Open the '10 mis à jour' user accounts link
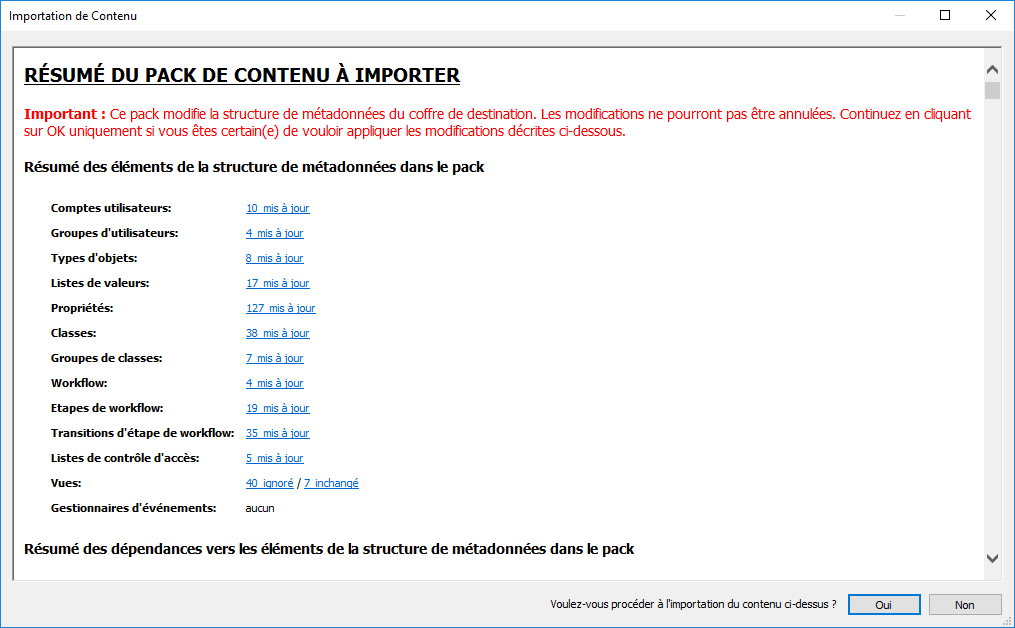This screenshot has height=628, width=1015. (277, 208)
